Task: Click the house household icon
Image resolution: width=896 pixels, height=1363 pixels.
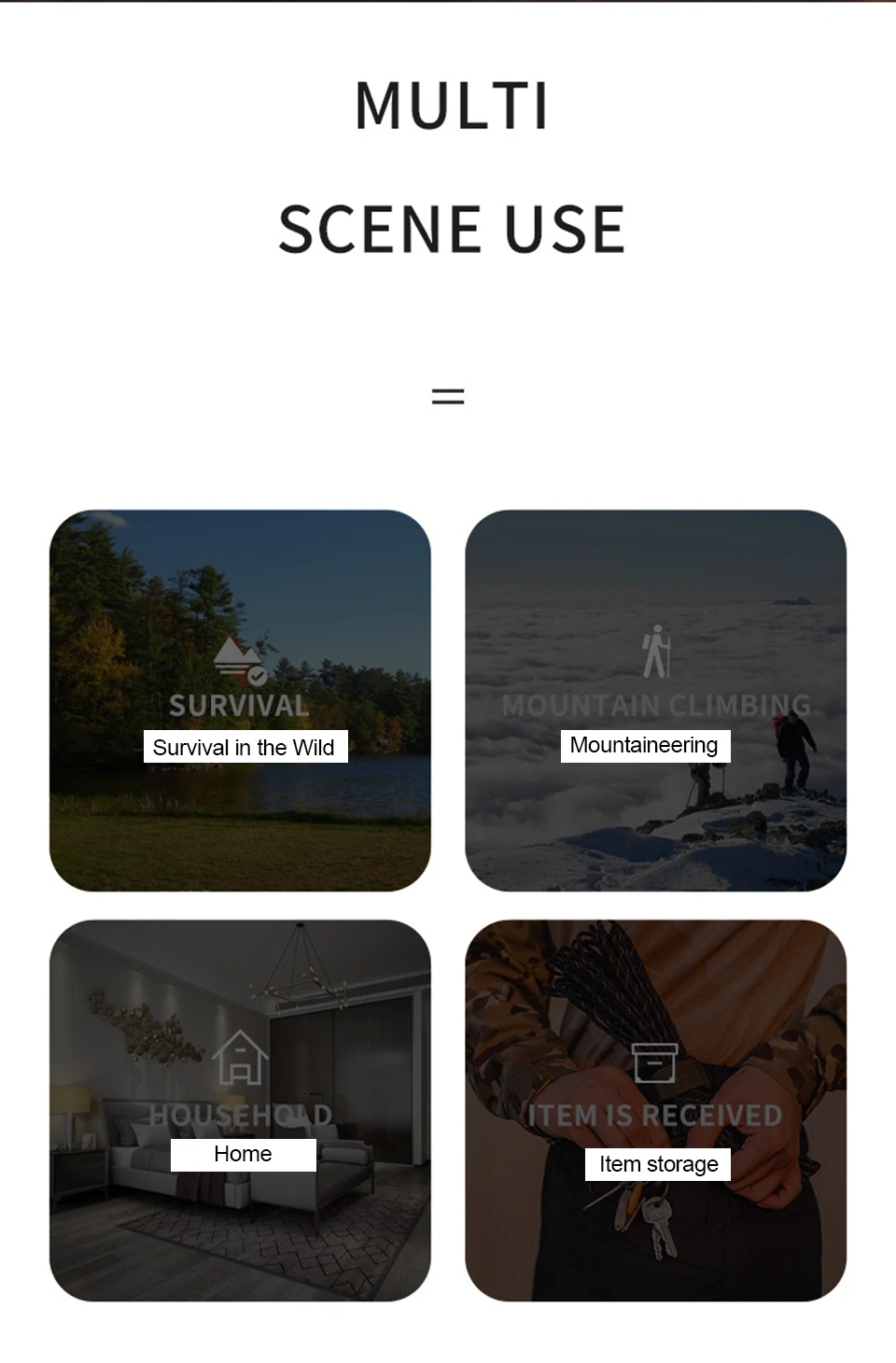Action: click(x=240, y=1057)
